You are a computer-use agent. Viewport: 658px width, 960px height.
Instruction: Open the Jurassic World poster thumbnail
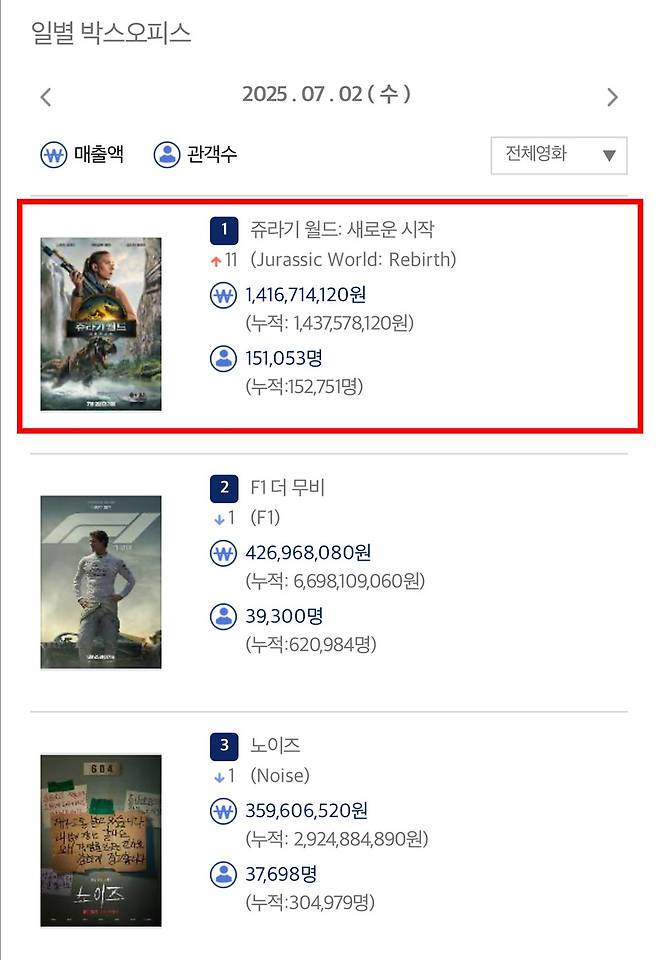[x=101, y=324]
